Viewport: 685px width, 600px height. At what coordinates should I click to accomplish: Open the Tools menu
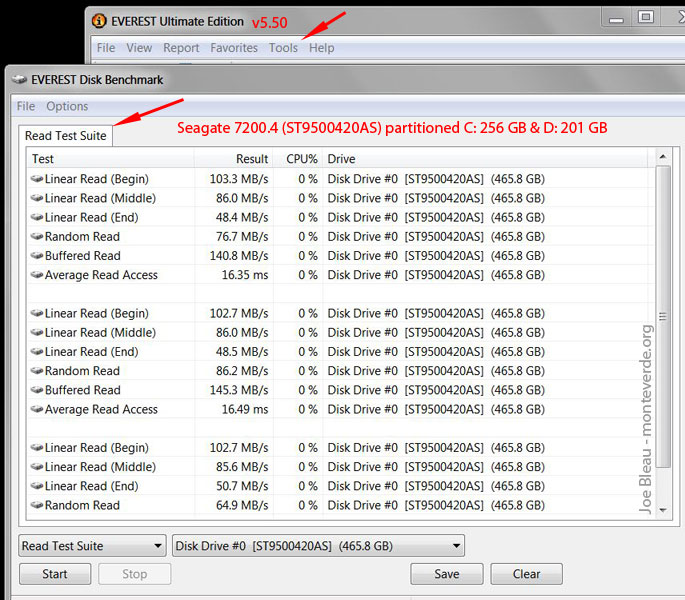(x=283, y=48)
